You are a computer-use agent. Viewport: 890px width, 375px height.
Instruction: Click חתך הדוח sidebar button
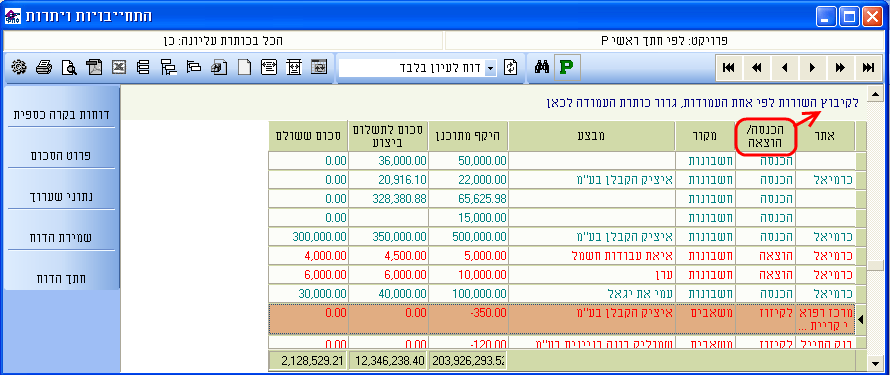point(61,278)
